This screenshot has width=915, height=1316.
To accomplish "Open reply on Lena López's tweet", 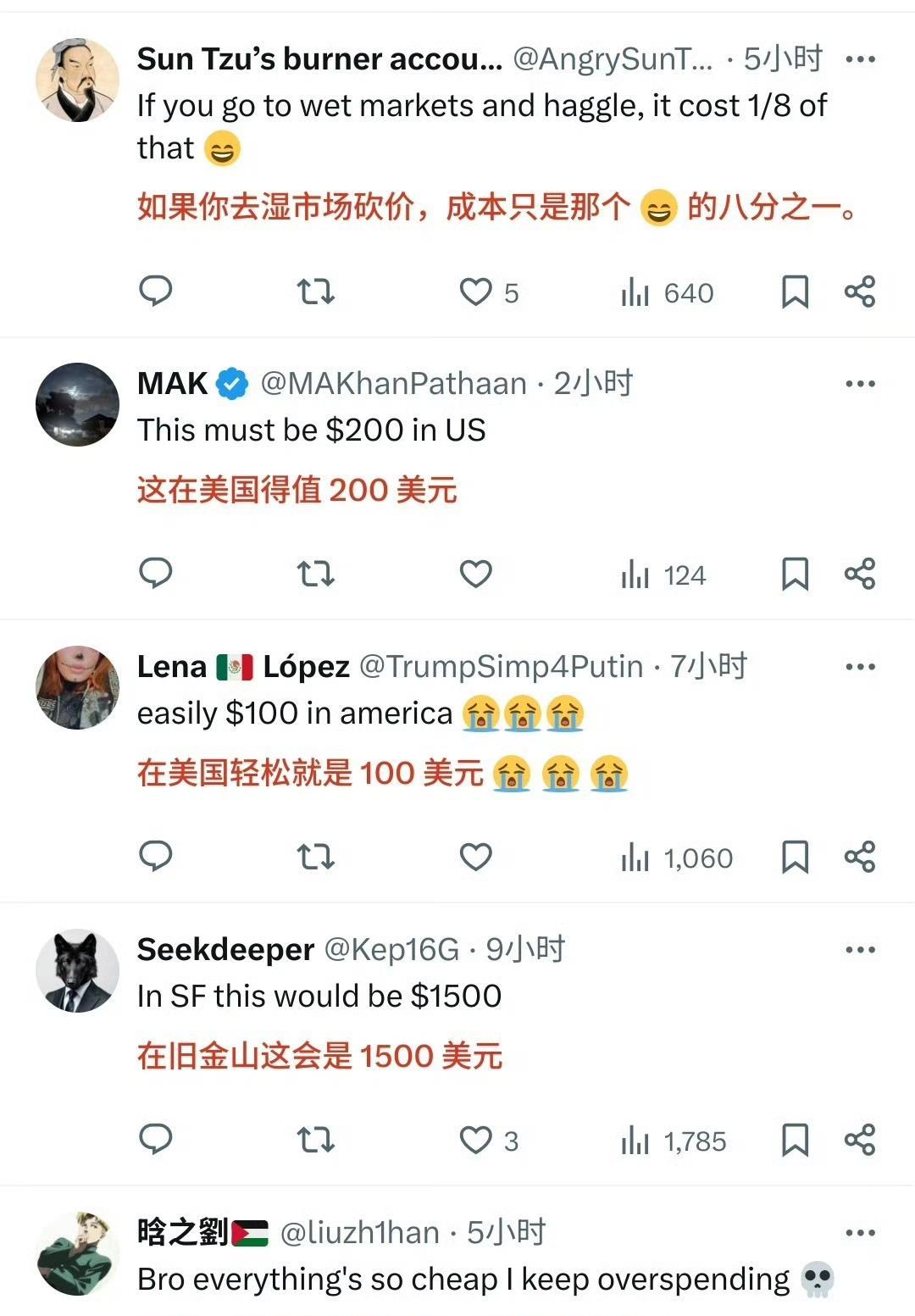I will 156,857.
